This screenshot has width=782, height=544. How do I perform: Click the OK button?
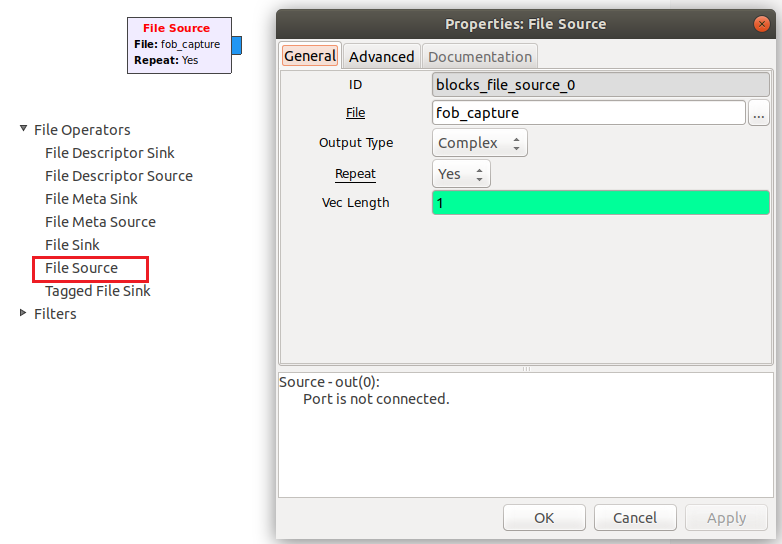coord(544,518)
